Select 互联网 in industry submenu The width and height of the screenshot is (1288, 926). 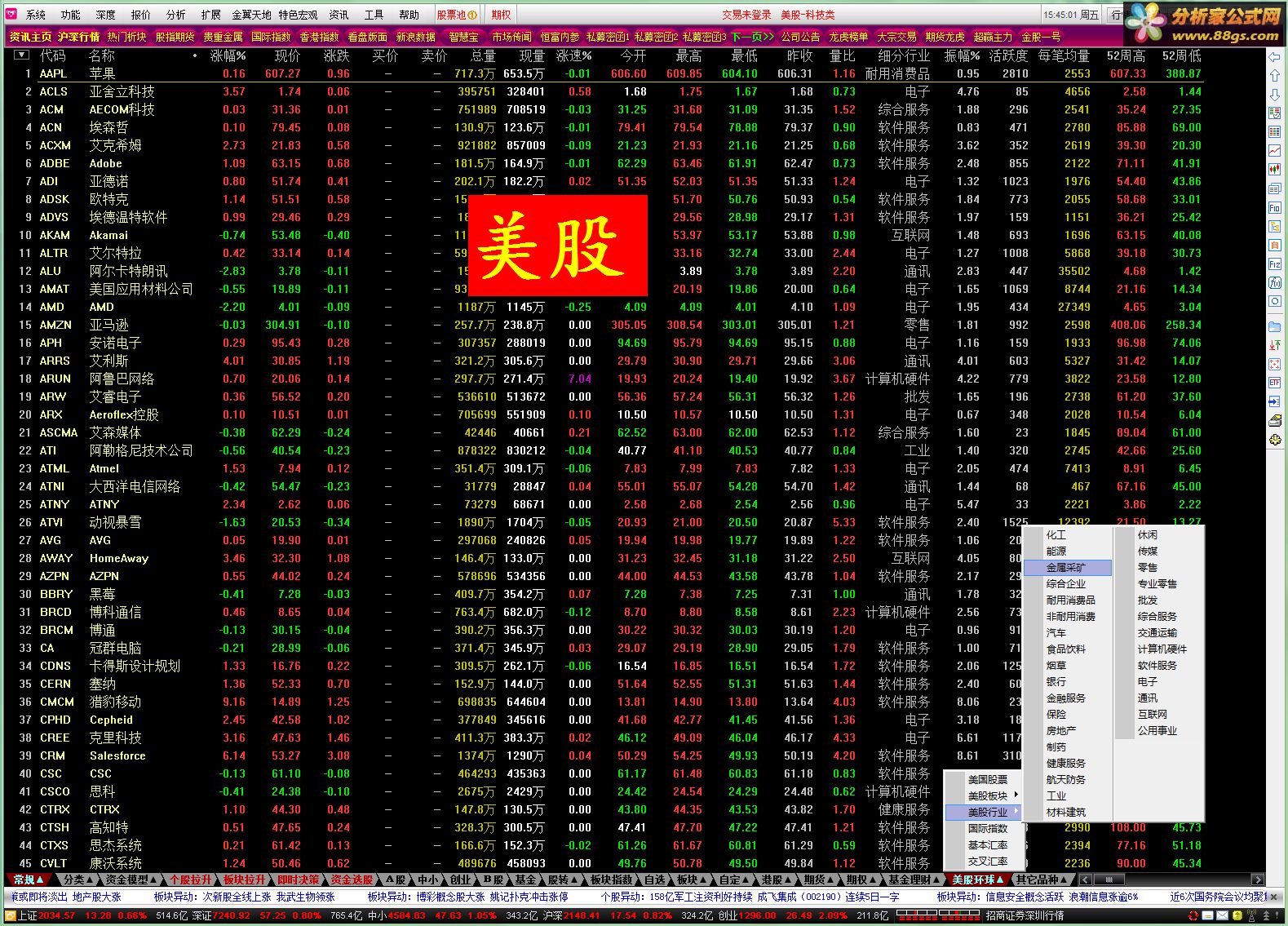[1153, 714]
